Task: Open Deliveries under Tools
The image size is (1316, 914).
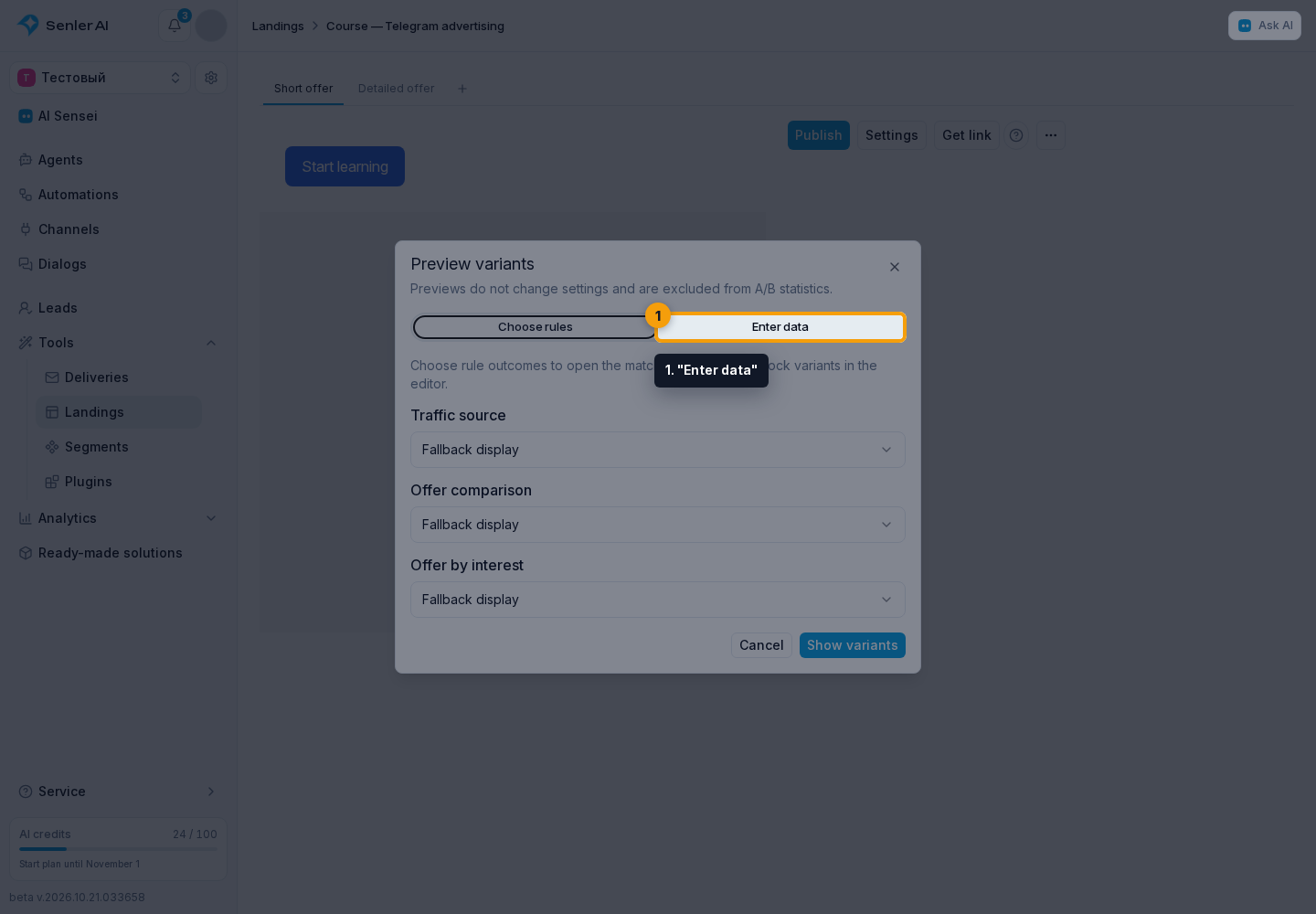Action: (x=119, y=377)
